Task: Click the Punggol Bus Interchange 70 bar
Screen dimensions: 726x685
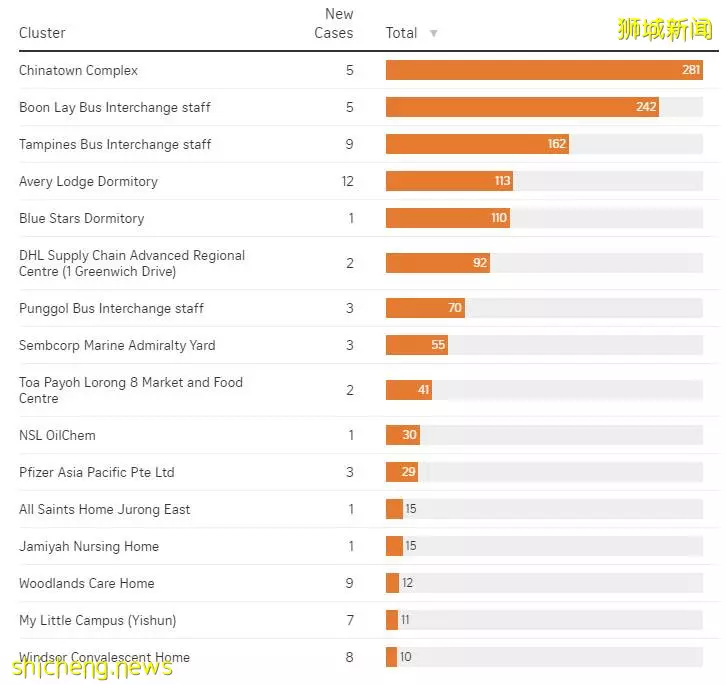Action: (425, 308)
